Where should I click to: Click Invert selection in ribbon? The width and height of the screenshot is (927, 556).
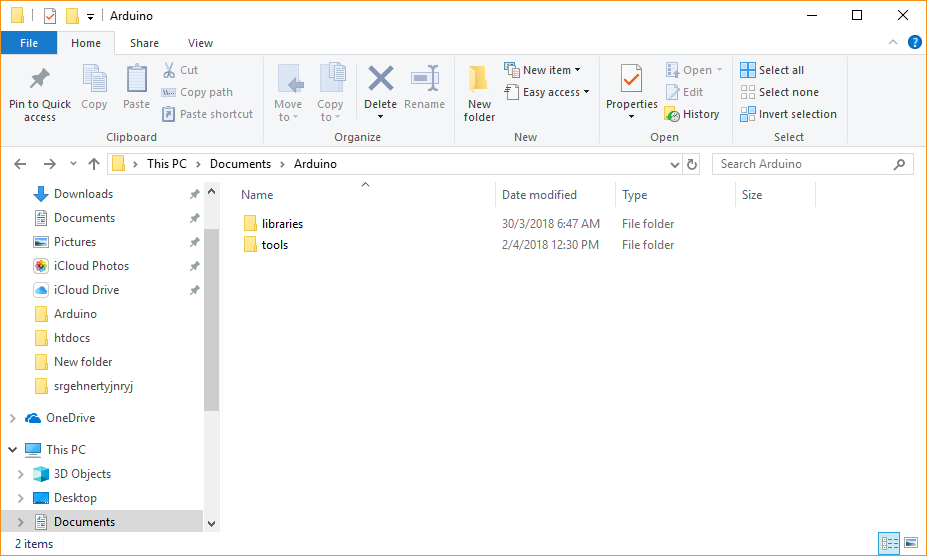tap(789, 114)
